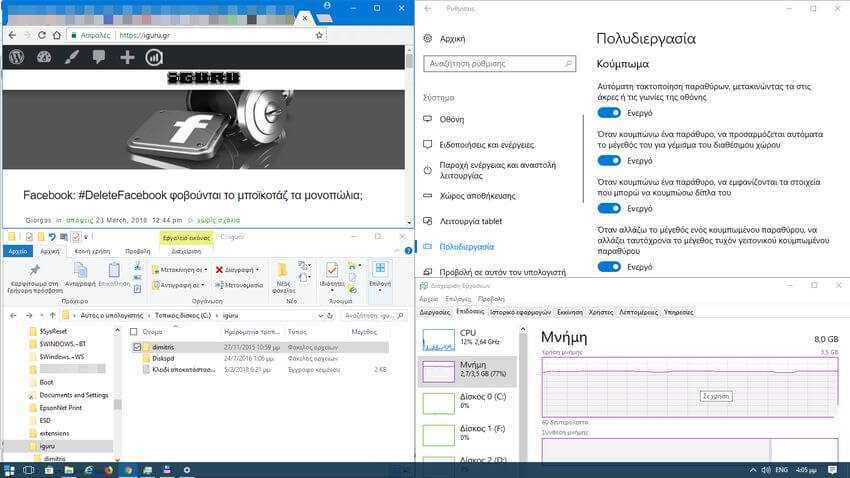Go back in the Settings window
850x478 pixels.
tap(428, 9)
